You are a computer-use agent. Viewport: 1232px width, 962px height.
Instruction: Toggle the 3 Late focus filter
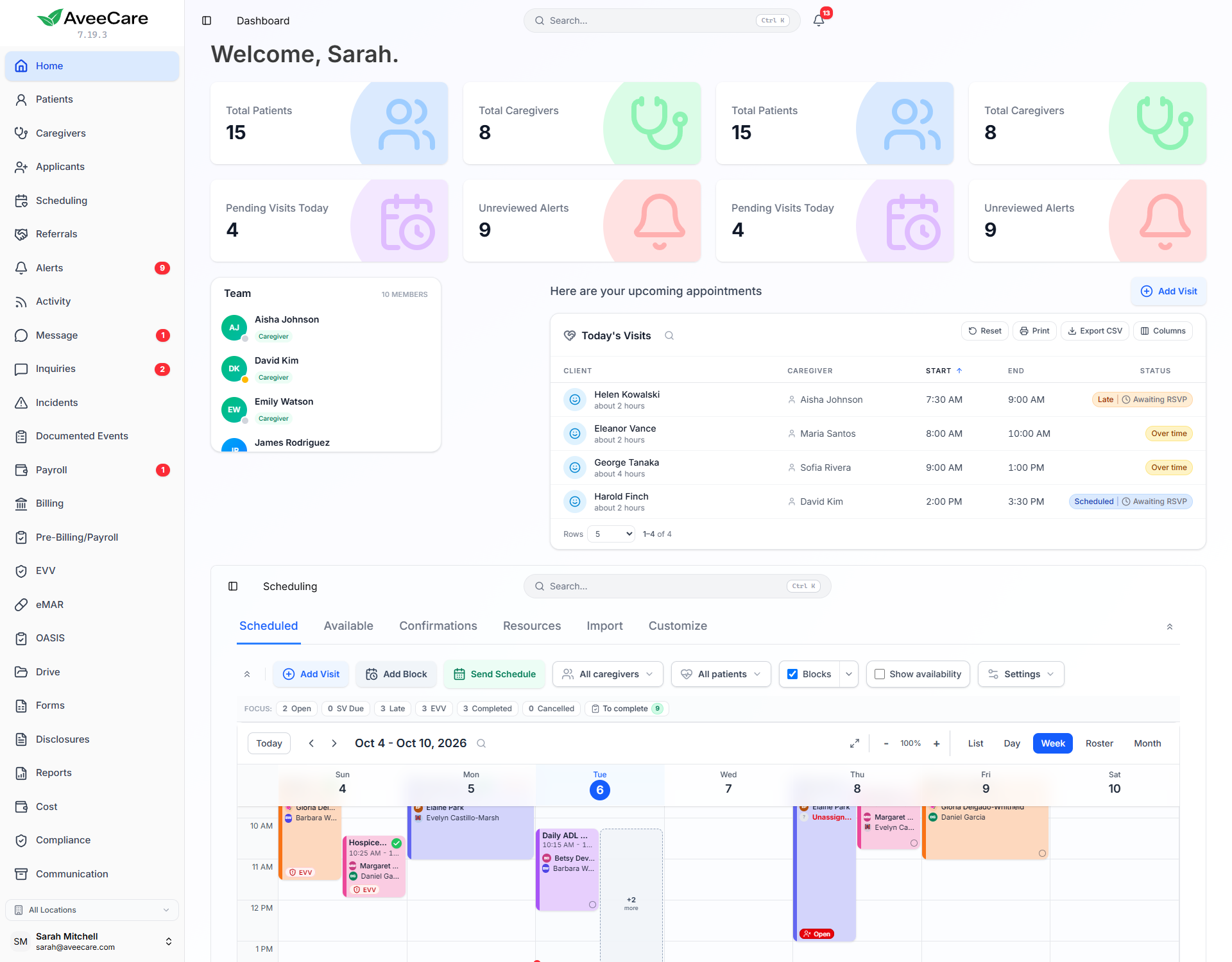[x=393, y=709]
